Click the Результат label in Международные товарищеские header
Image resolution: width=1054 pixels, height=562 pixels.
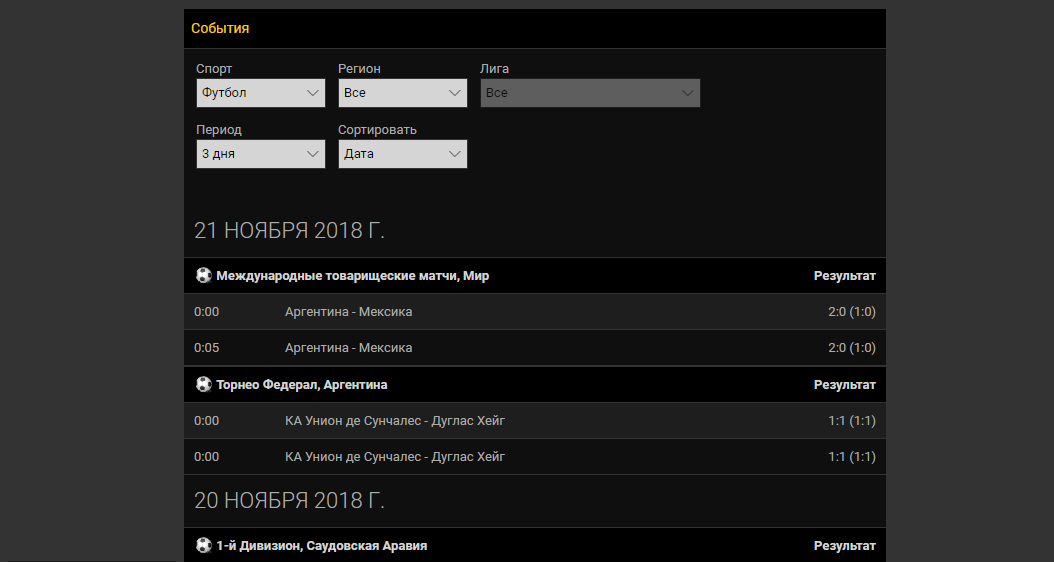click(x=845, y=276)
